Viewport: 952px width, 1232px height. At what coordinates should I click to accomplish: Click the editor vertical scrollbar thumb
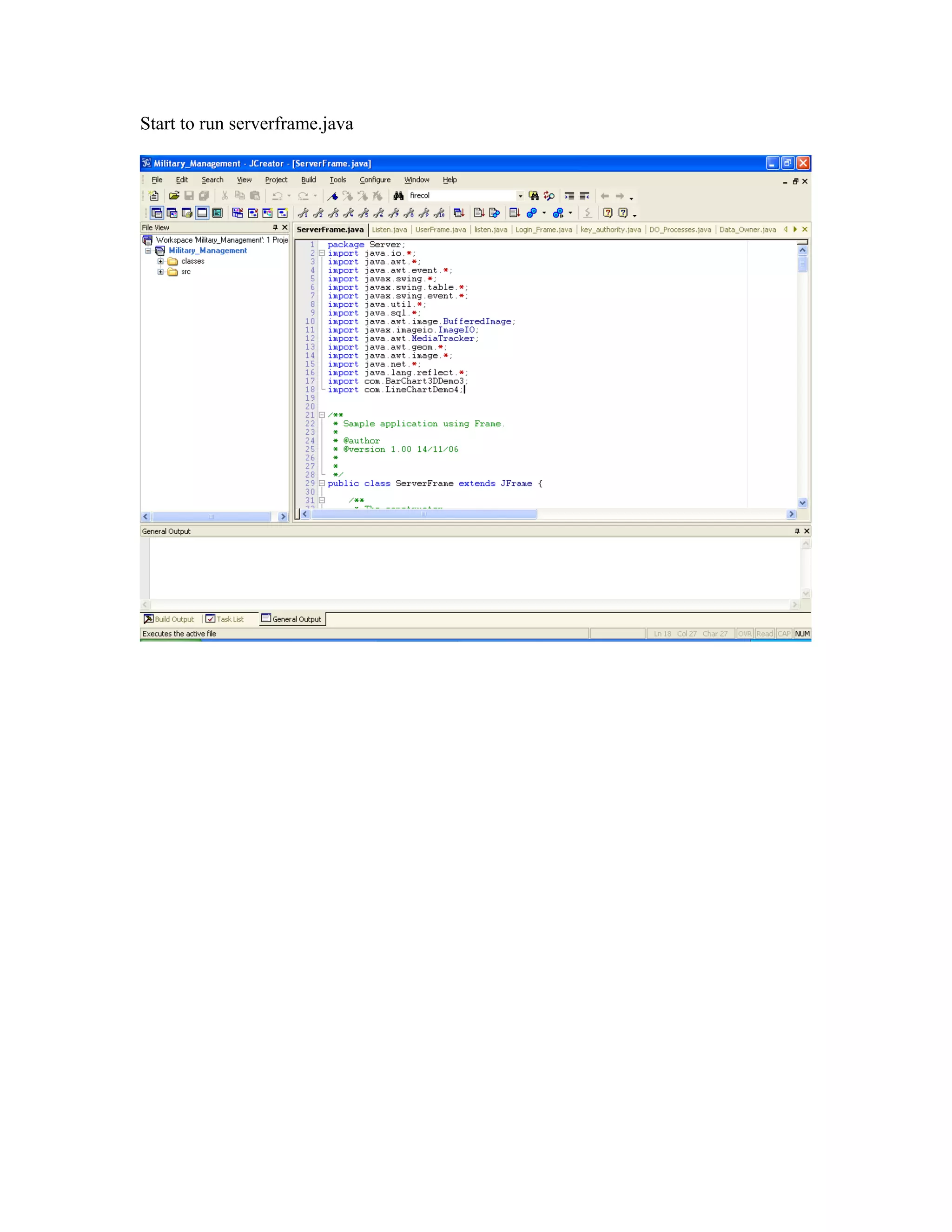(802, 264)
